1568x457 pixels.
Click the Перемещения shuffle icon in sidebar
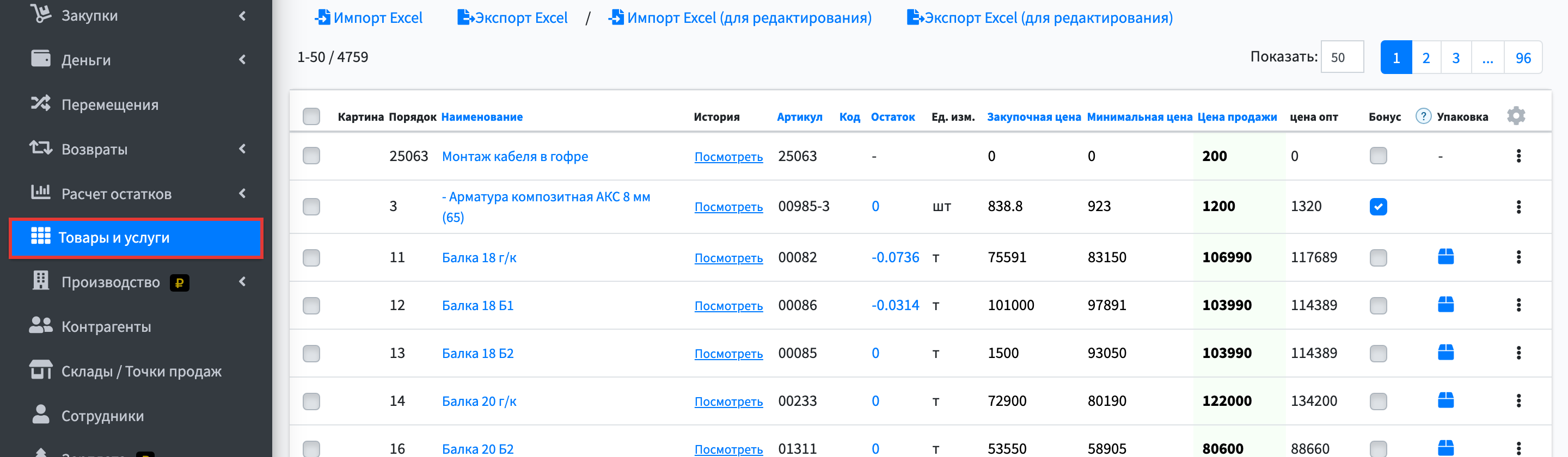41,103
